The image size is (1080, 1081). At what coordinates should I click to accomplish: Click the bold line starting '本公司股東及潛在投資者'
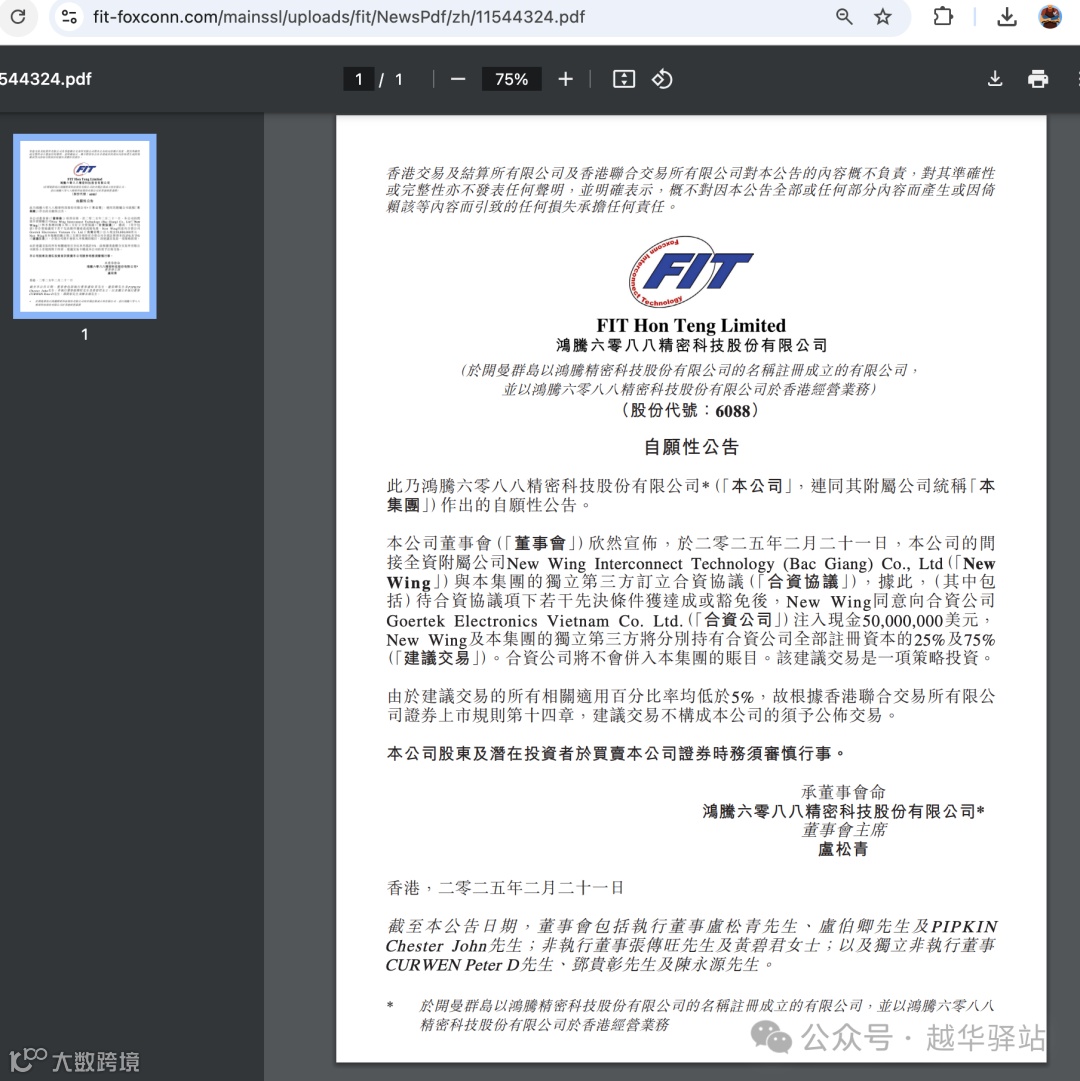(x=615, y=754)
